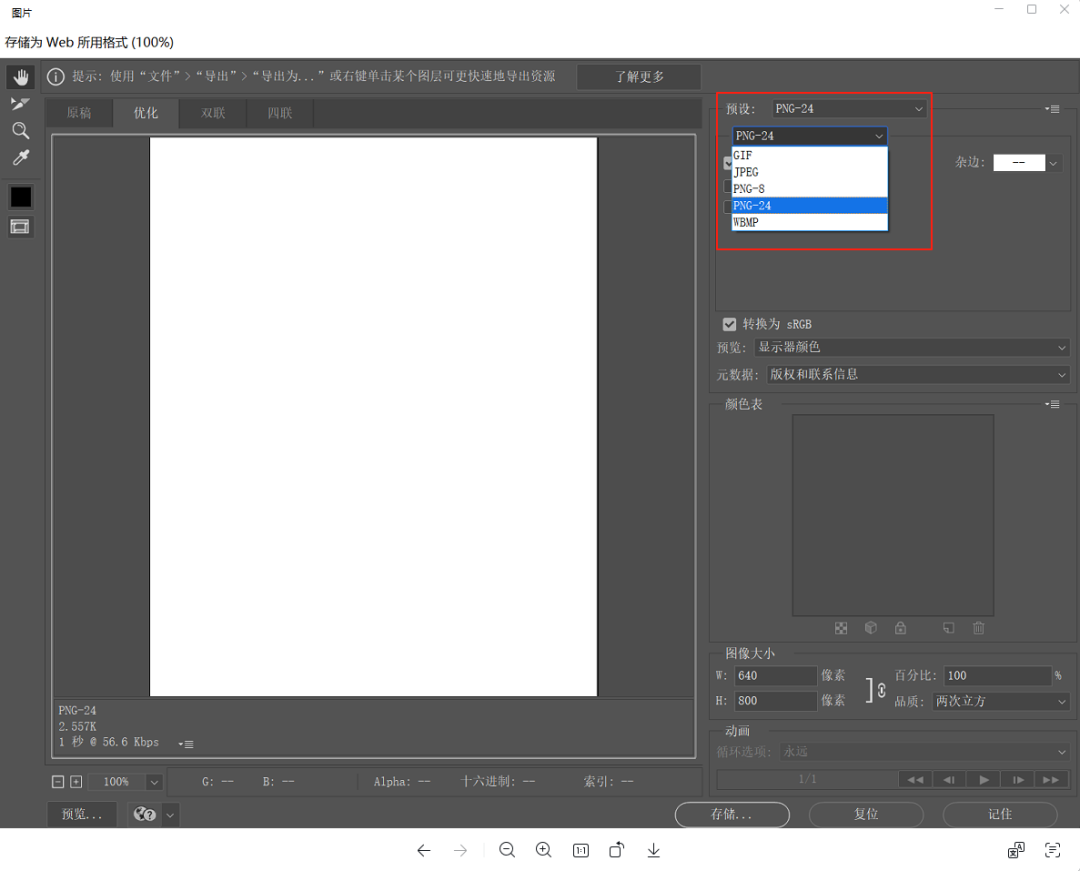Click the zoom in magnifier icon
The height and width of the screenshot is (871, 1080).
point(543,850)
